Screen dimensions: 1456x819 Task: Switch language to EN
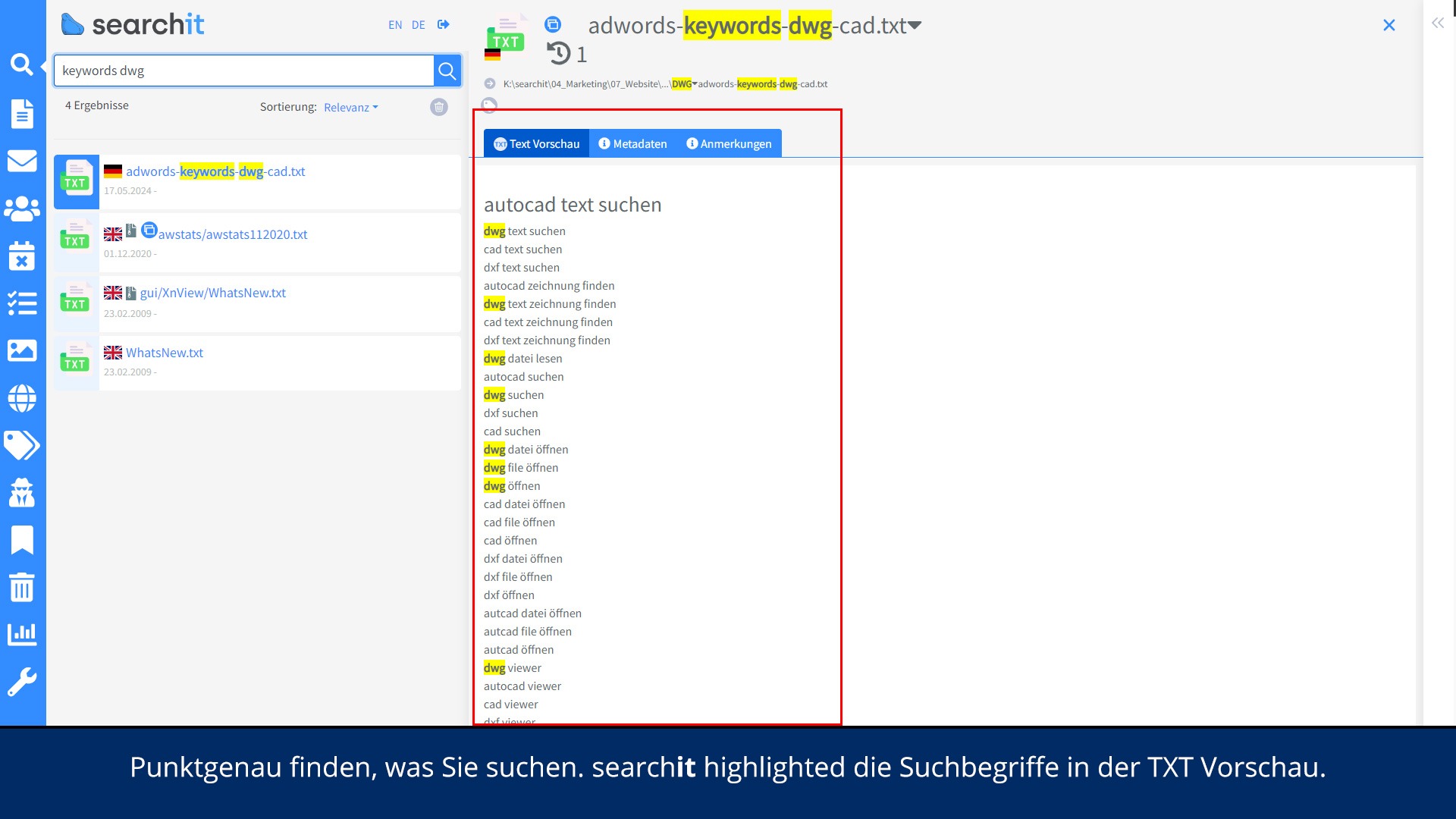click(395, 25)
